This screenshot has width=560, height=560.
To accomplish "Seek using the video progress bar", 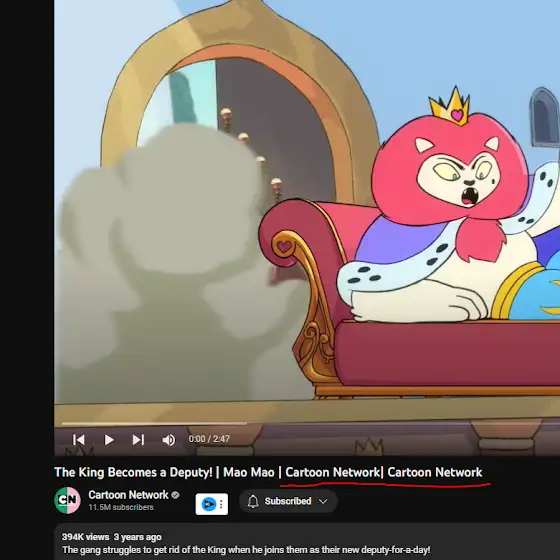I will (x=307, y=424).
